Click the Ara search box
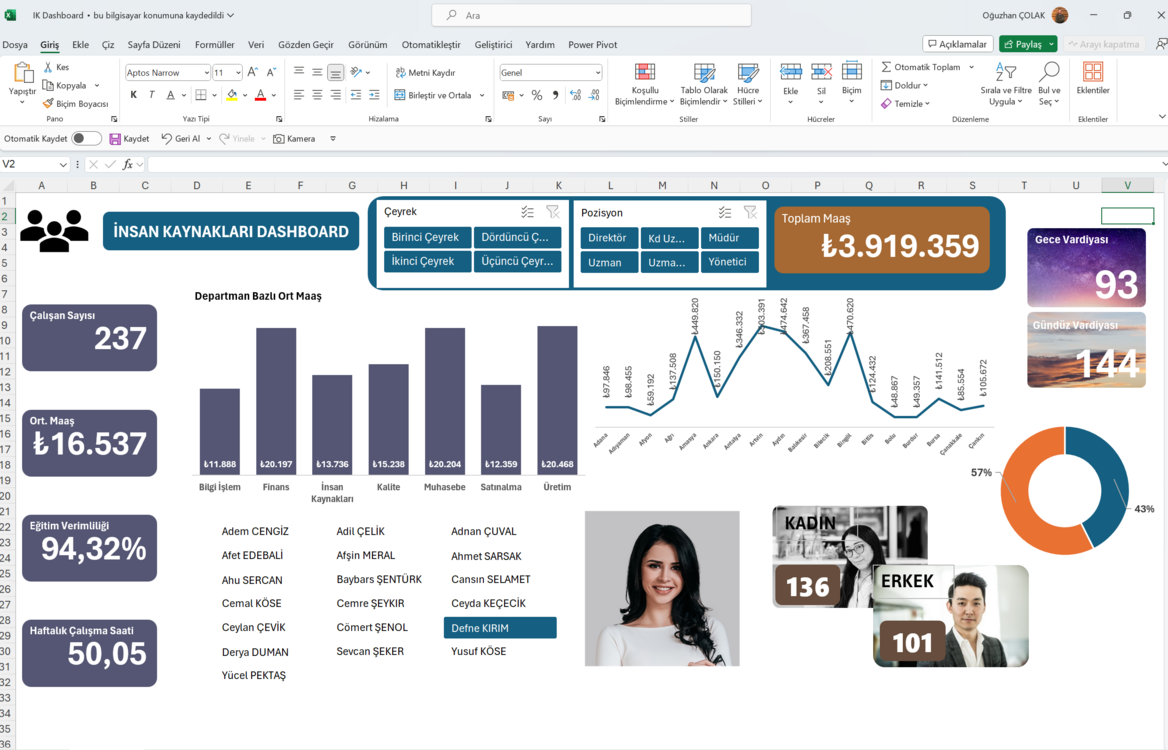 [x=591, y=15]
